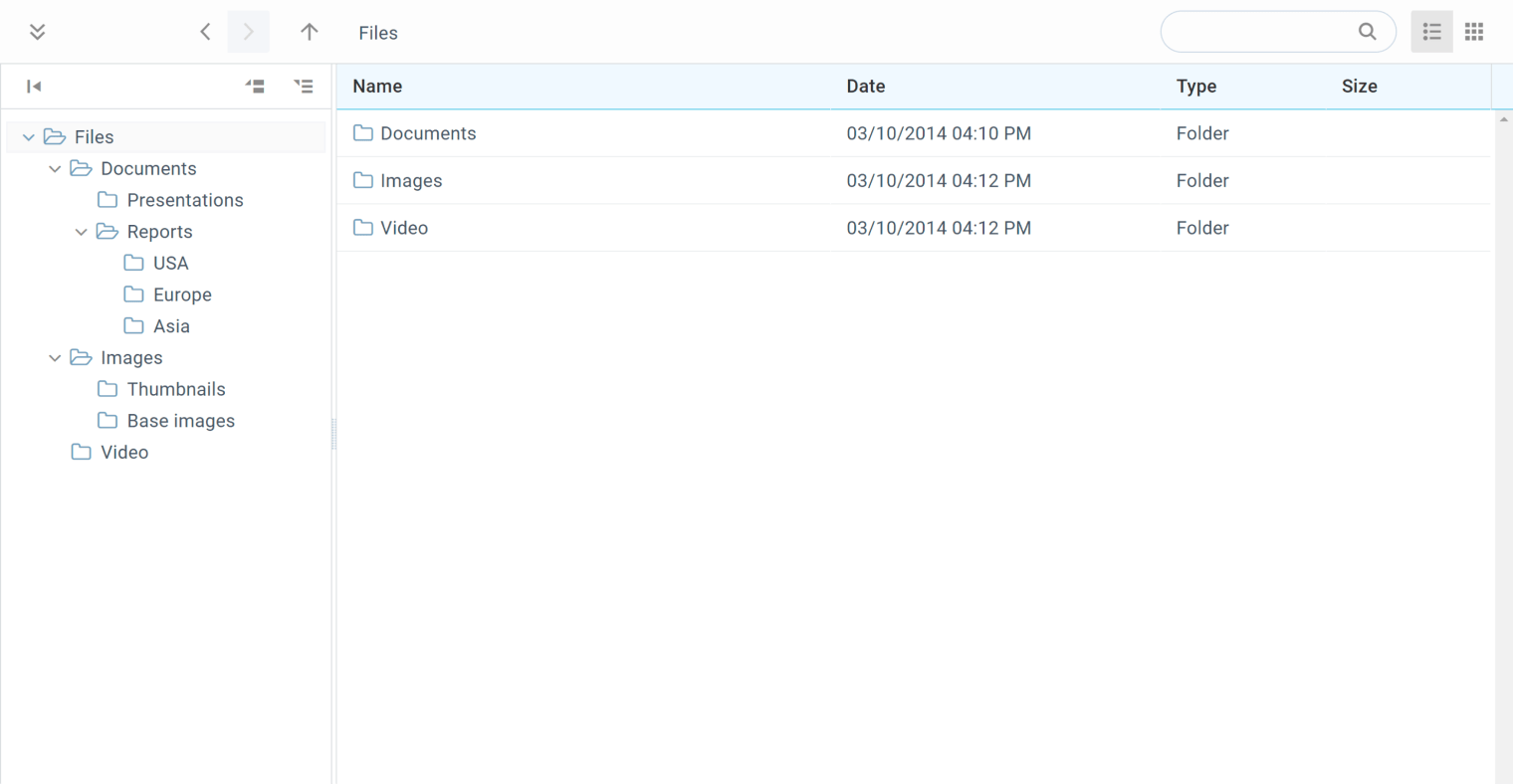Hide the tree panel with the collapse-to-left icon
The image size is (1513, 784).
[x=34, y=87]
